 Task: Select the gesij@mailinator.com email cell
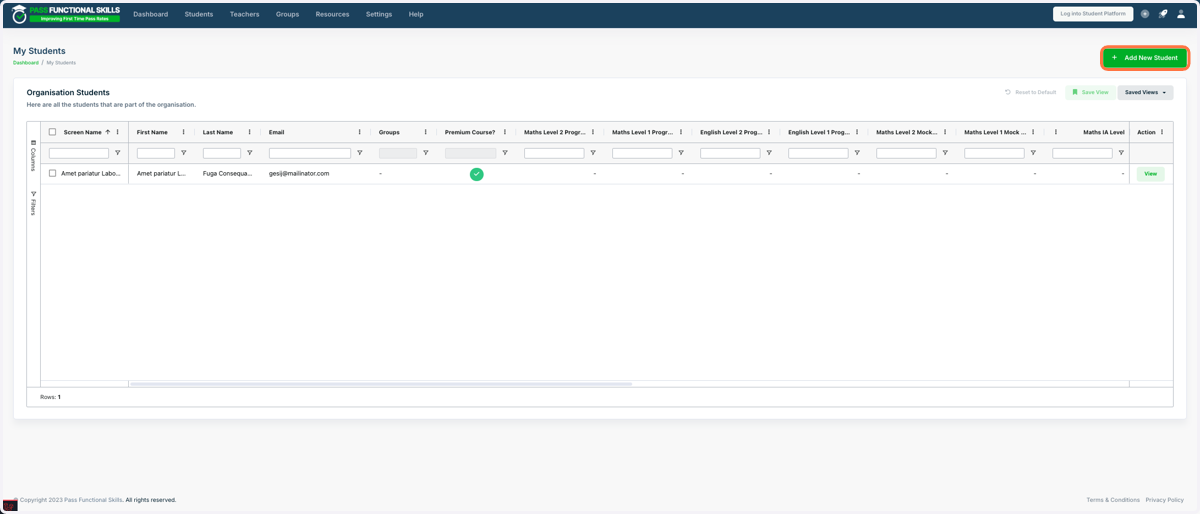tap(299, 173)
